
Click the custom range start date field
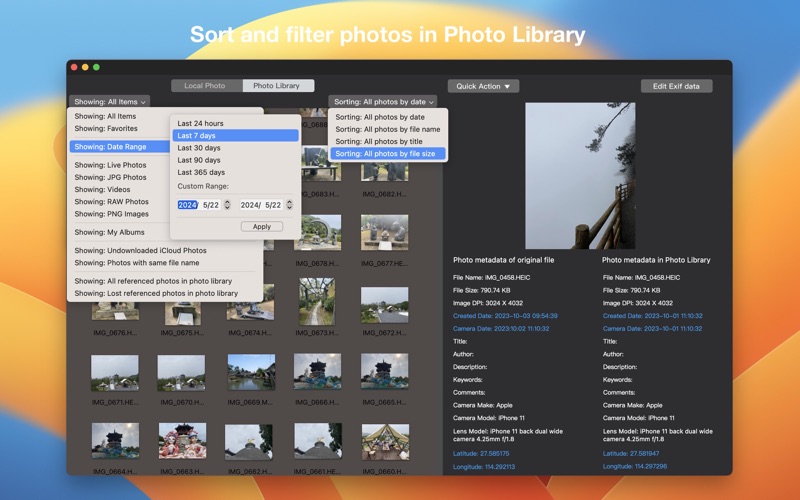[199, 205]
